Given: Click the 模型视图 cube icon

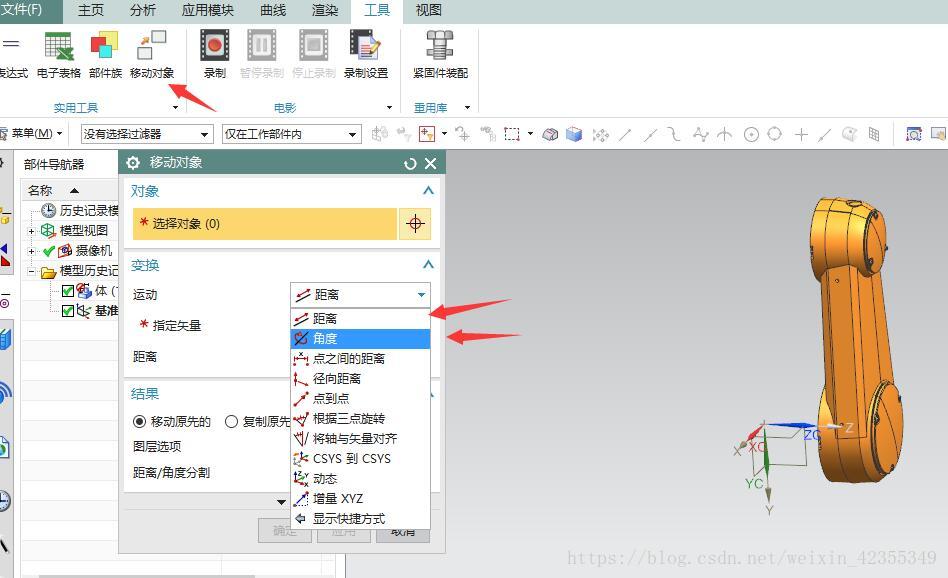Looking at the screenshot, I should pos(48,230).
